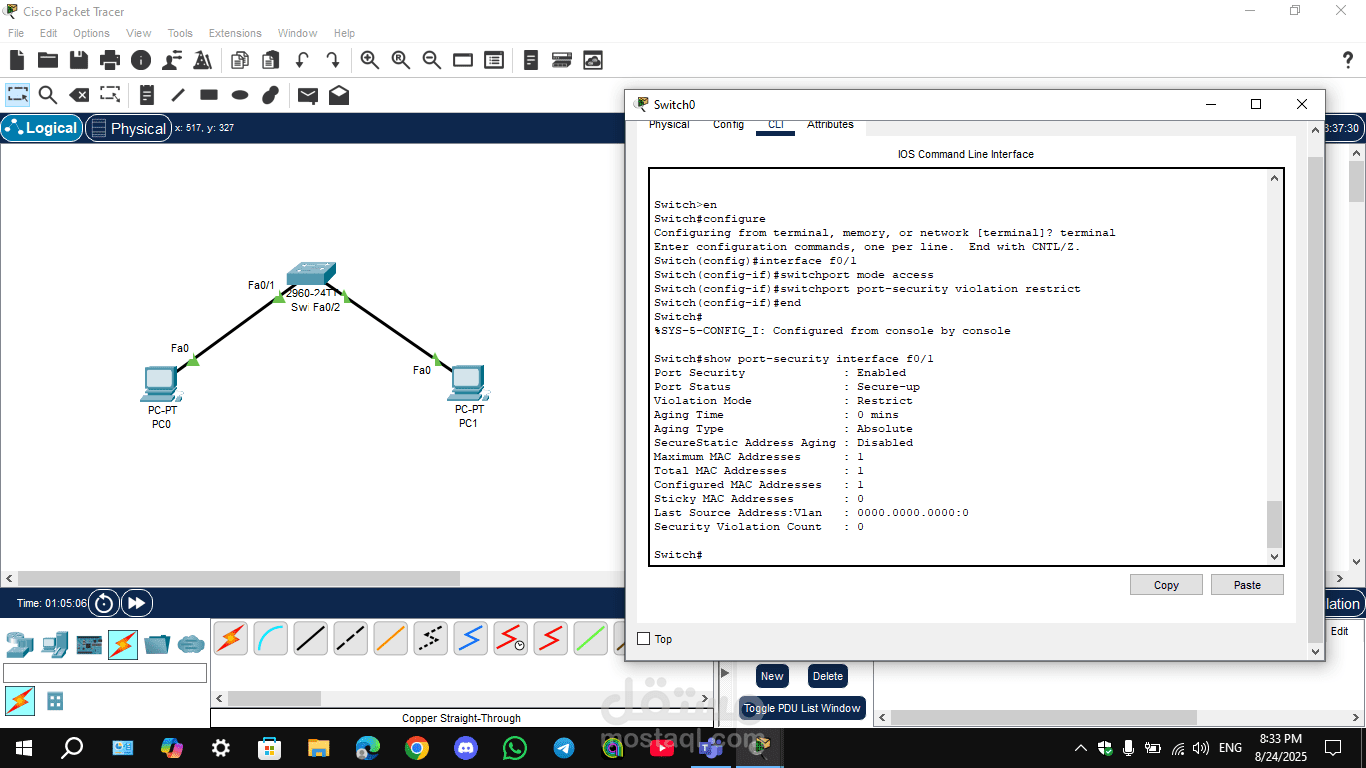
Task: Select the Network Devices category icon
Action: point(19,644)
